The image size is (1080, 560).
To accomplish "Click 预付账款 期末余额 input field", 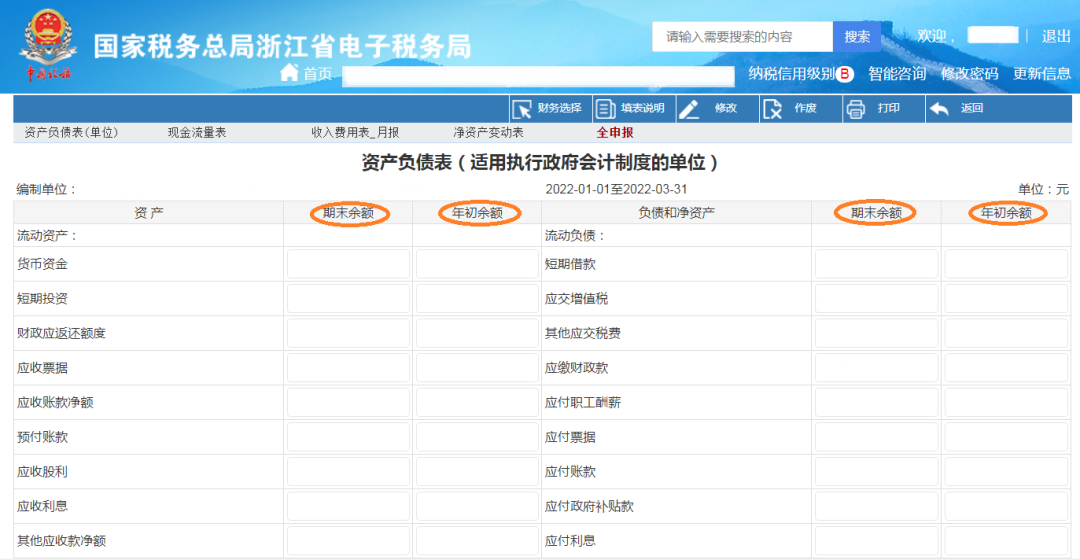I will point(349,437).
